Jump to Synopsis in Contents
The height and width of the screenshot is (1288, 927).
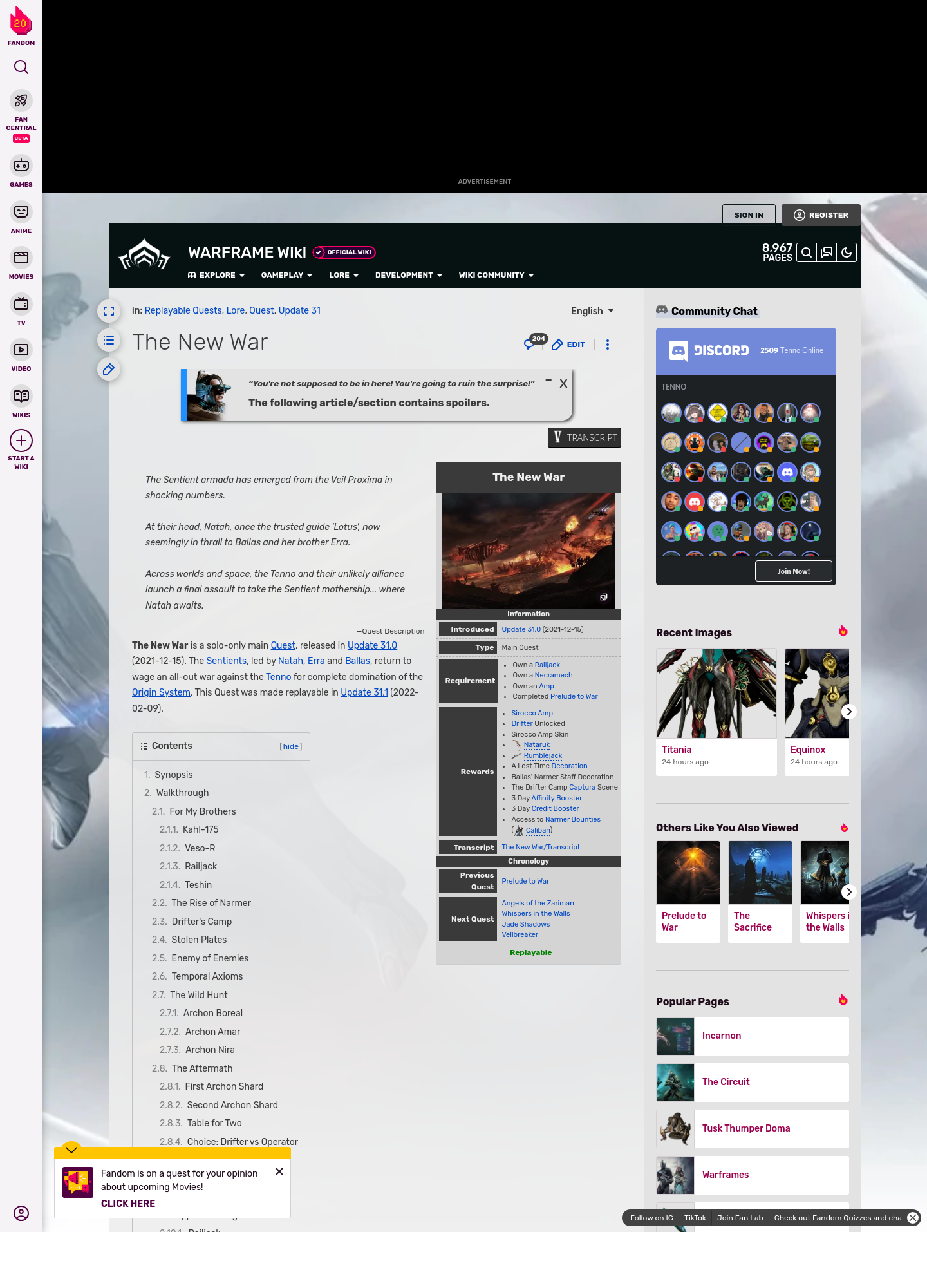[174, 775]
